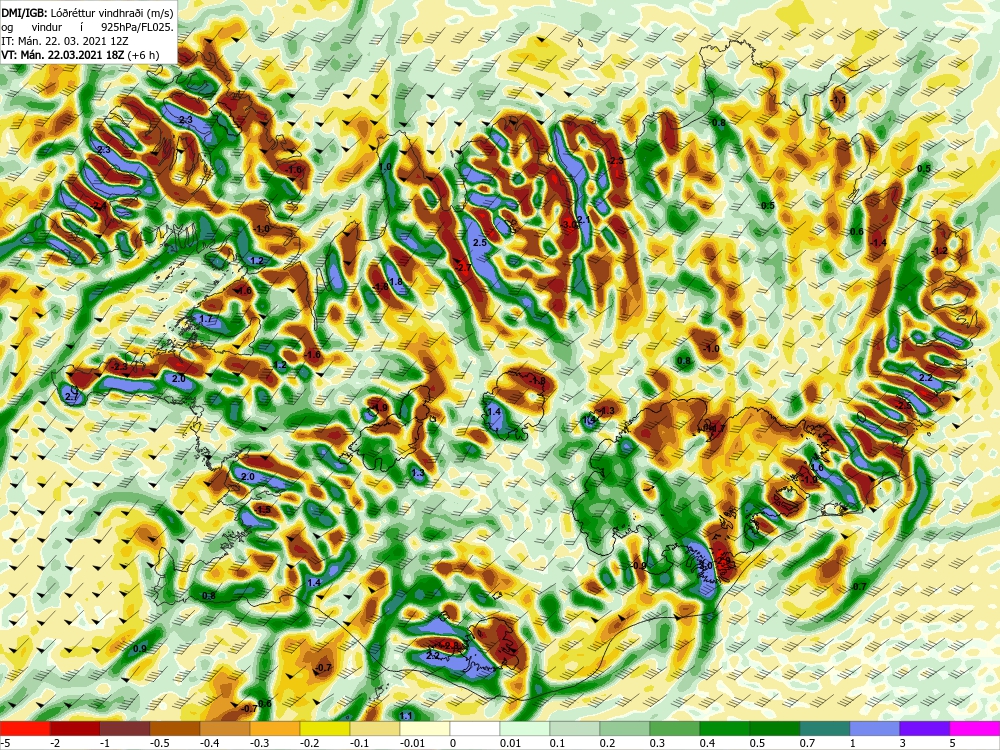Pick the pale mint swatch for 0.01 to 0.1

pyautogui.click(x=525, y=729)
